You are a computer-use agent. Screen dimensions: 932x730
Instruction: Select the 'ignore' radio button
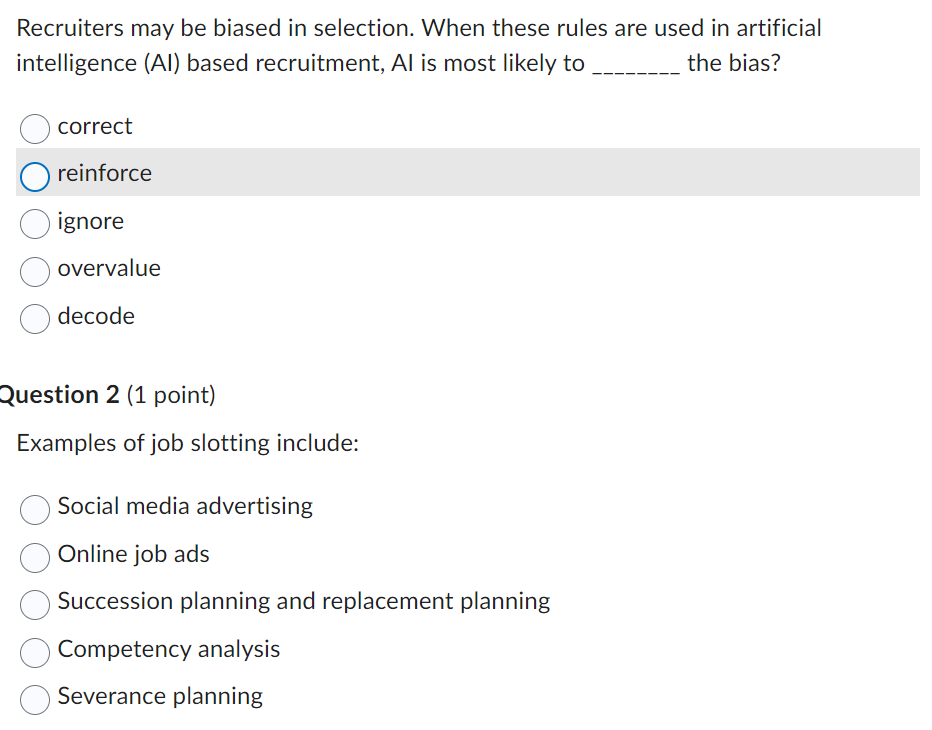point(34,224)
